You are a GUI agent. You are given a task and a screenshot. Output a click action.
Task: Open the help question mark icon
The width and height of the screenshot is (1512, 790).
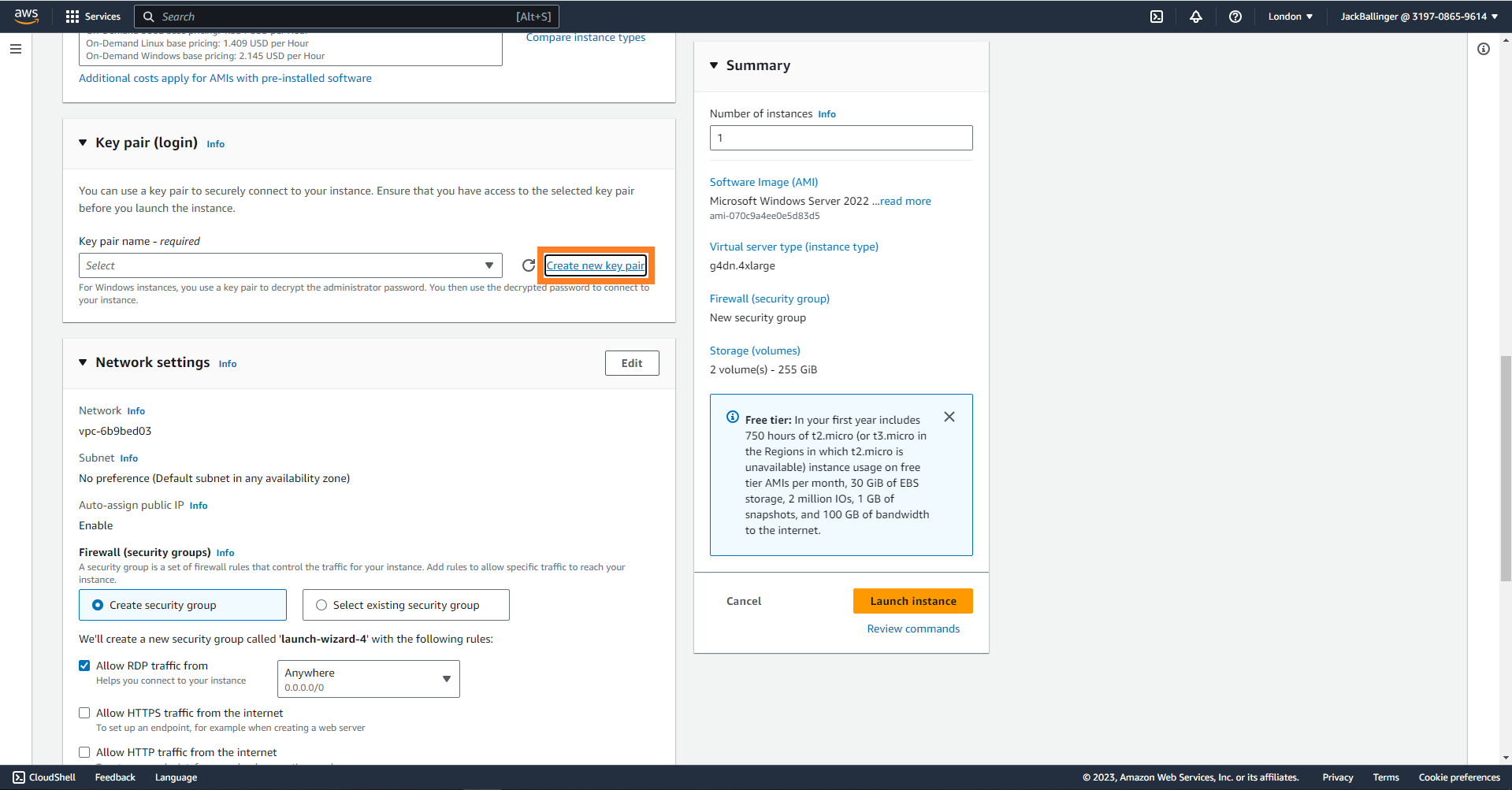tap(1235, 17)
